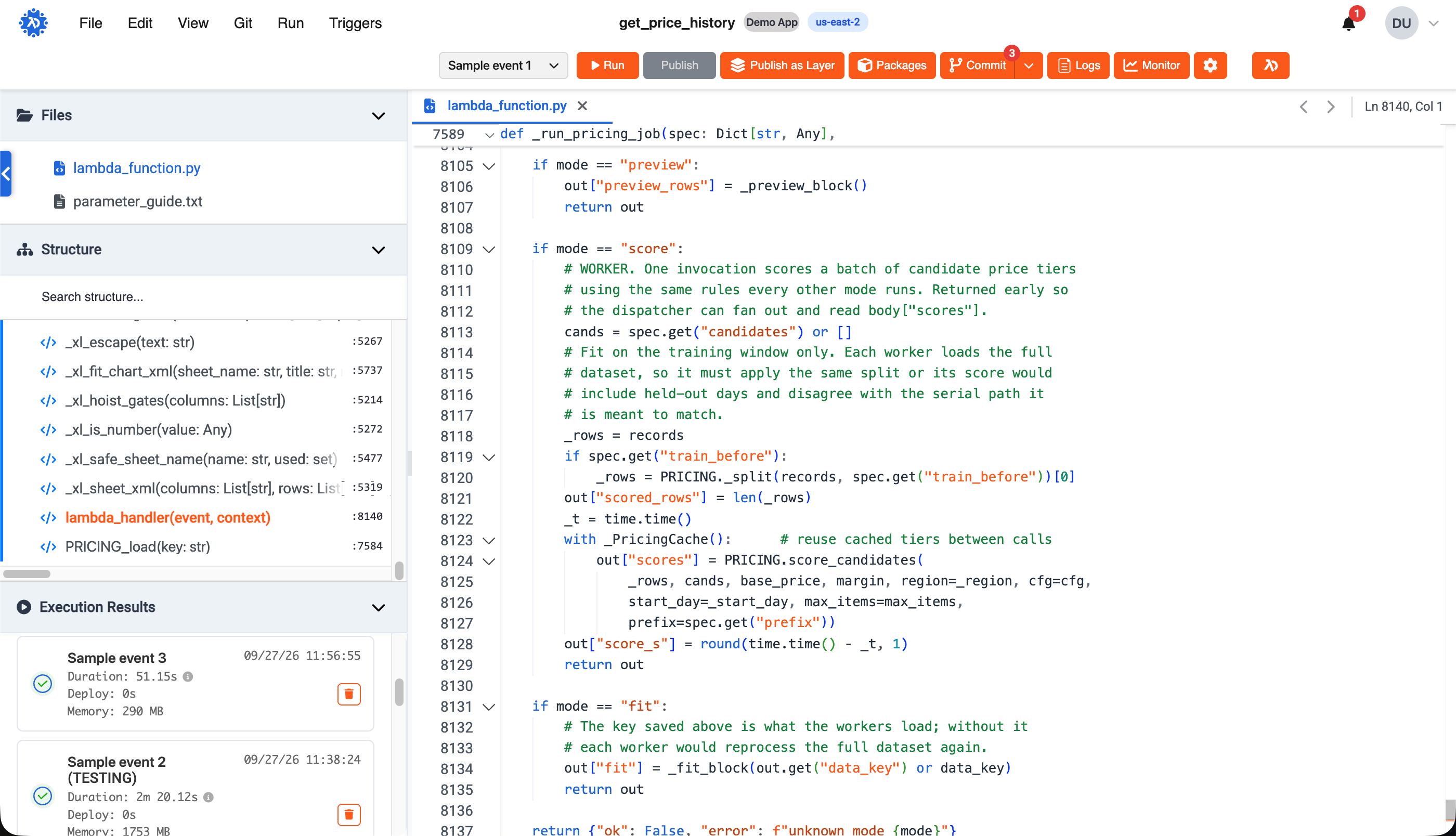Switch to the lambda_function.py editor tab
Image resolution: width=1456 pixels, height=836 pixels.
[x=506, y=106]
